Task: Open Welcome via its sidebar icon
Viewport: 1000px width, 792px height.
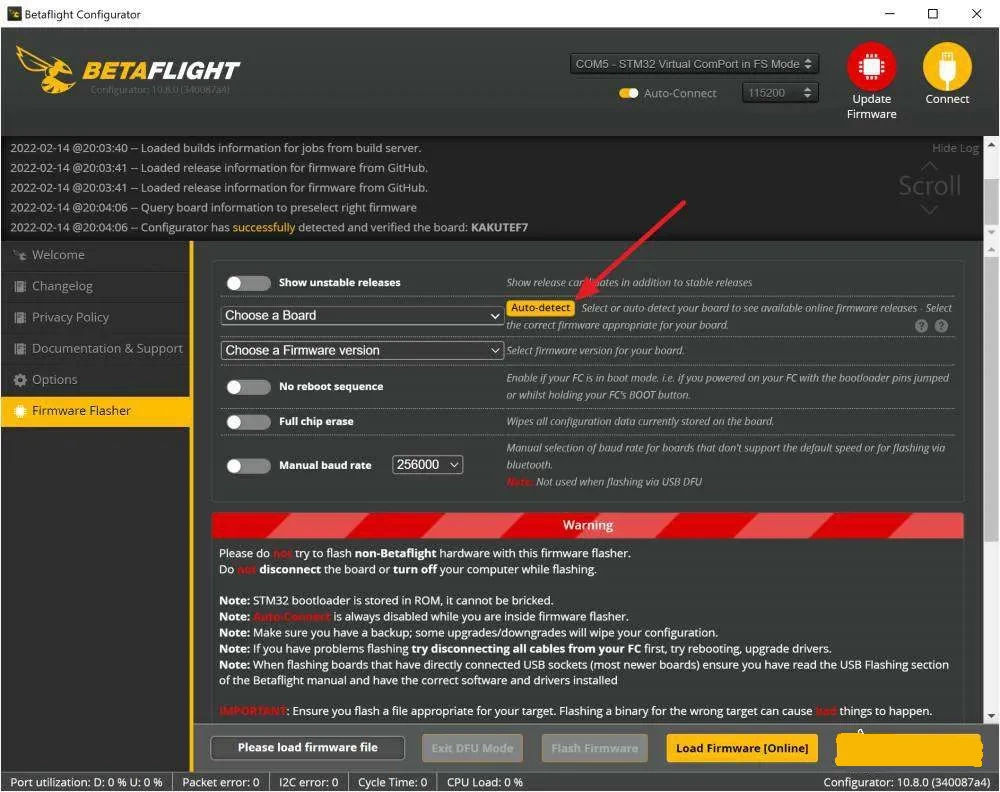Action: click(20, 255)
